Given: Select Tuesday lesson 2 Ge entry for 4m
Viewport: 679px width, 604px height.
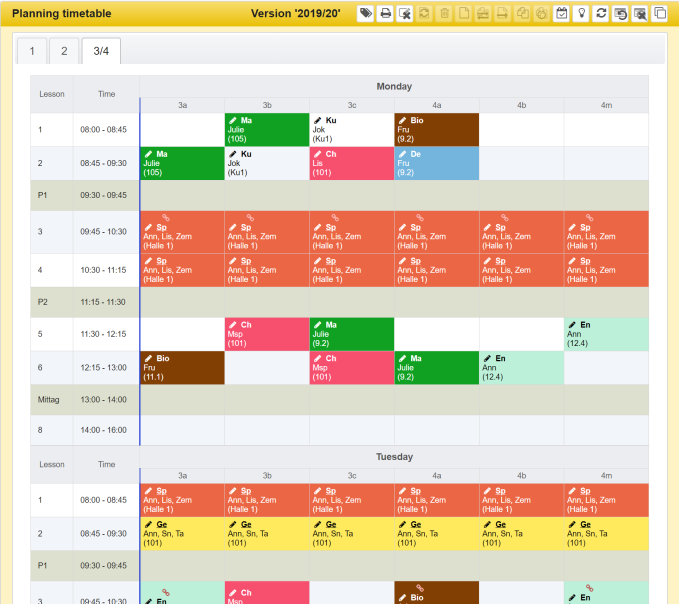Looking at the screenshot, I should [605, 533].
